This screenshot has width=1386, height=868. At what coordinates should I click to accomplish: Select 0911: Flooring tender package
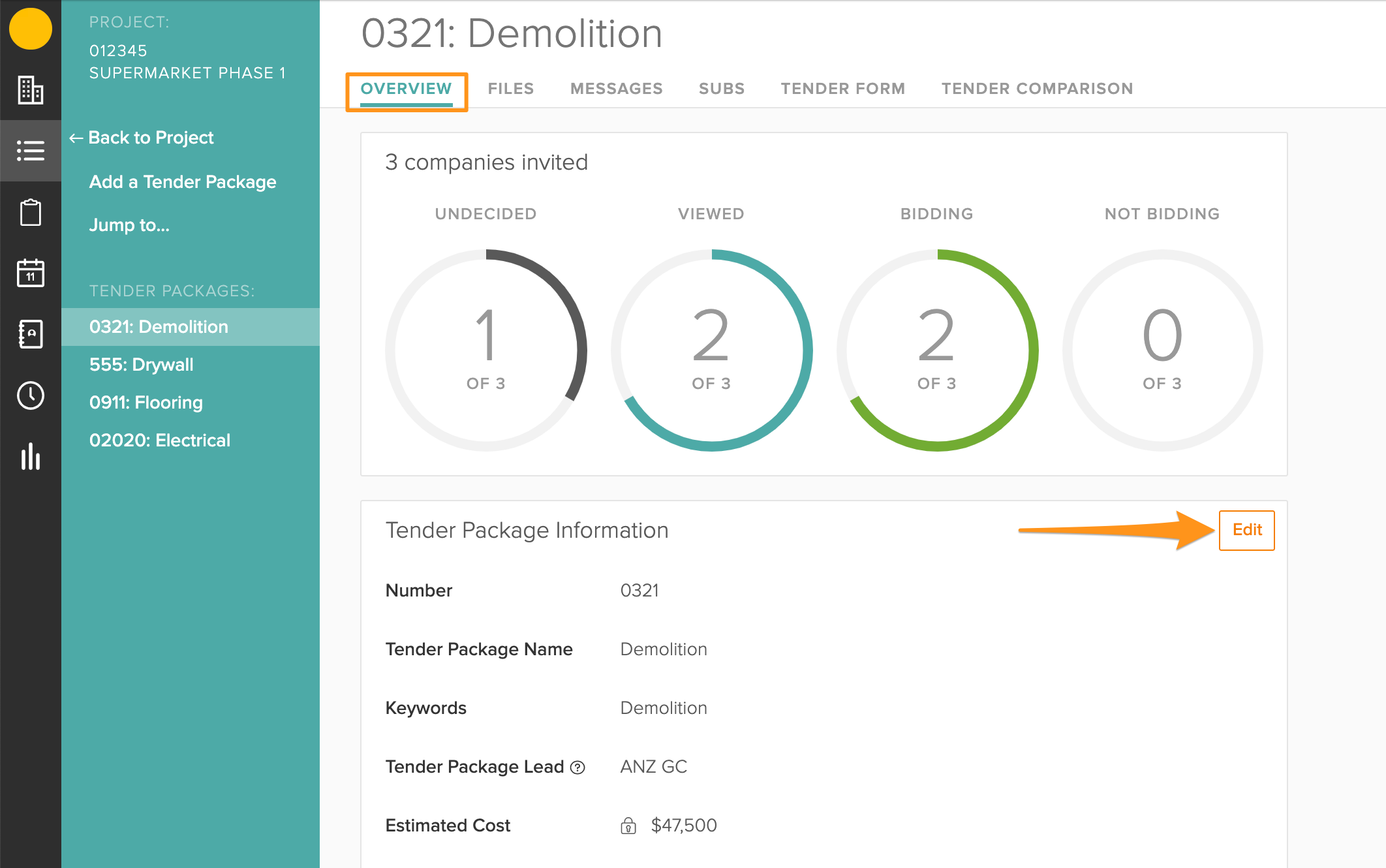click(191, 403)
